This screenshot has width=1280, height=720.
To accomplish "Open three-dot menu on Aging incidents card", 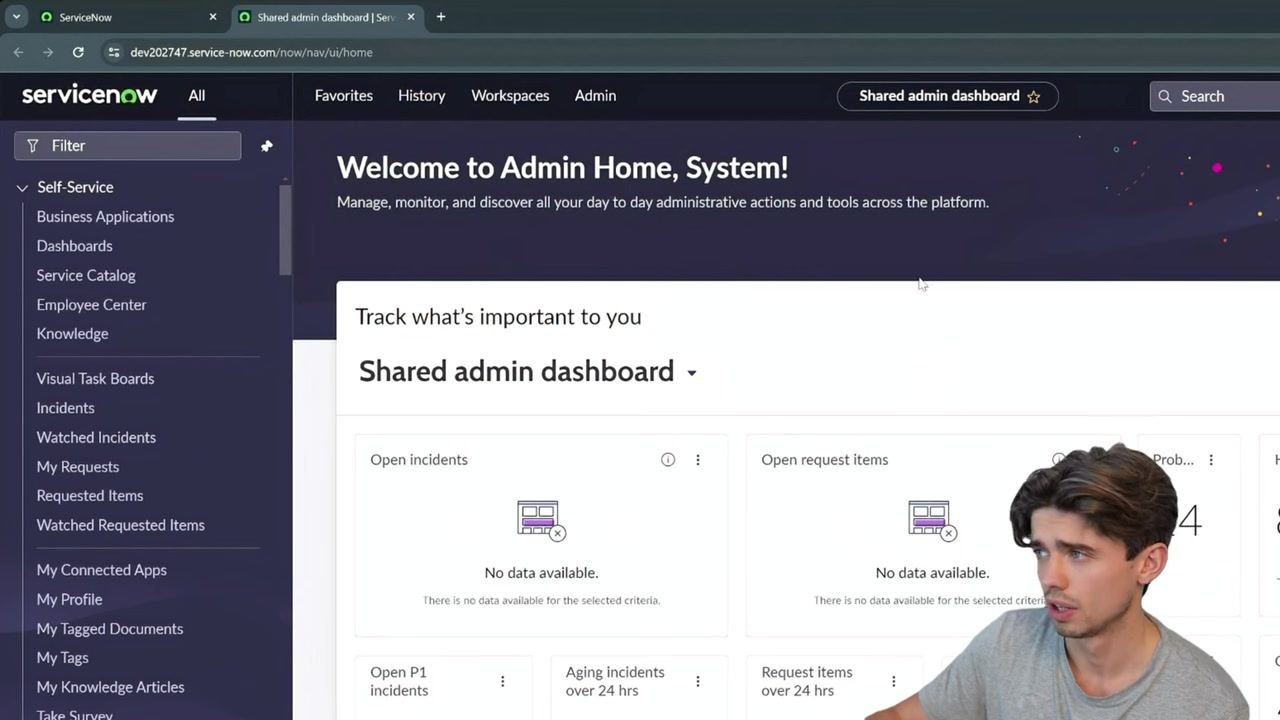I will (698, 681).
